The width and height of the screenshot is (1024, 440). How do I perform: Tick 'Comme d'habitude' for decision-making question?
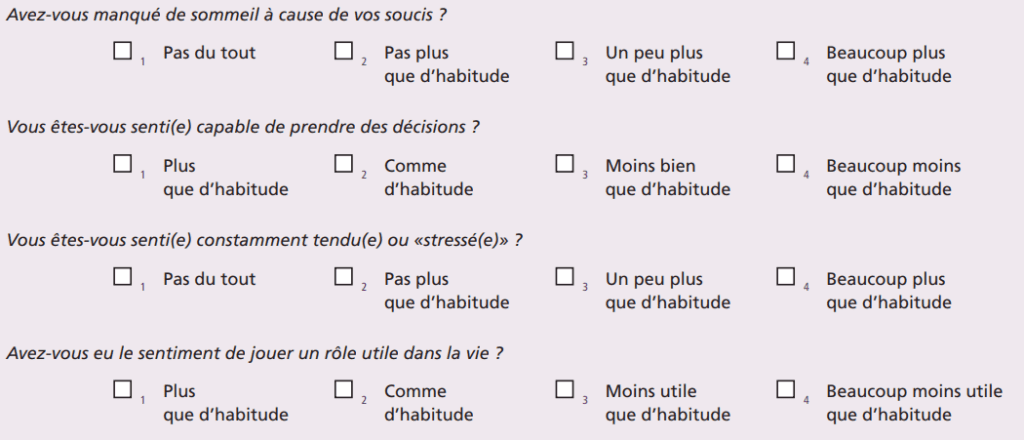(x=344, y=164)
